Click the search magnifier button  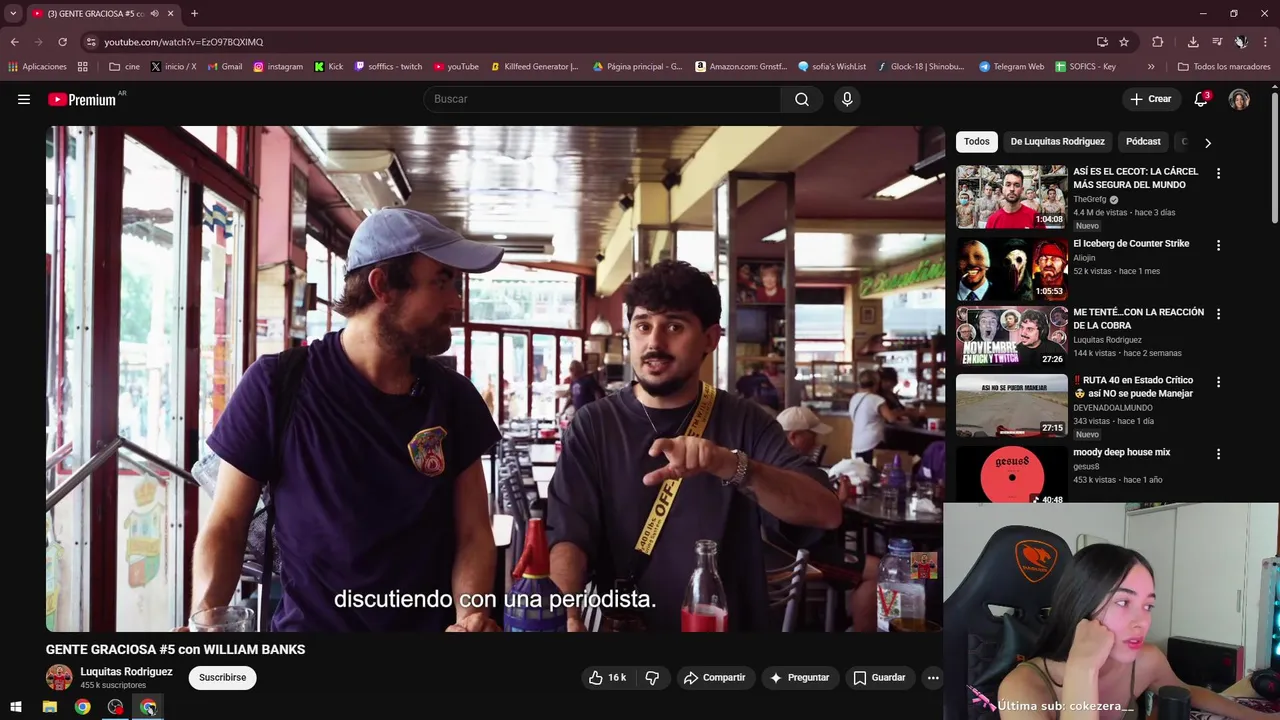802,99
